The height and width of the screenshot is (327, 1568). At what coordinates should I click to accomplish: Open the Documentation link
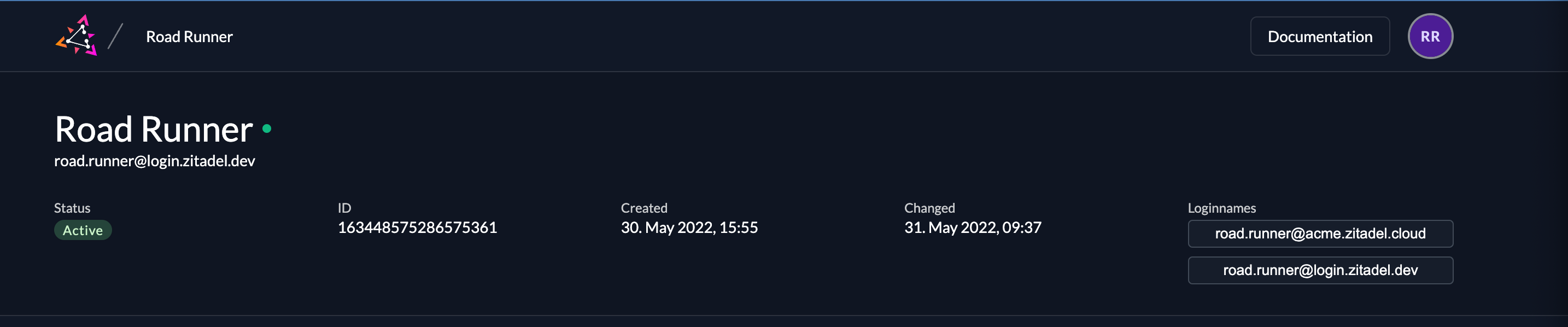1320,37
